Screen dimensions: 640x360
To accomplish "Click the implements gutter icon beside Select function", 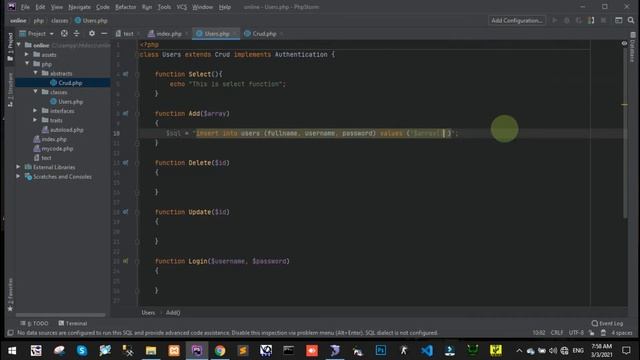I will click(125, 74).
